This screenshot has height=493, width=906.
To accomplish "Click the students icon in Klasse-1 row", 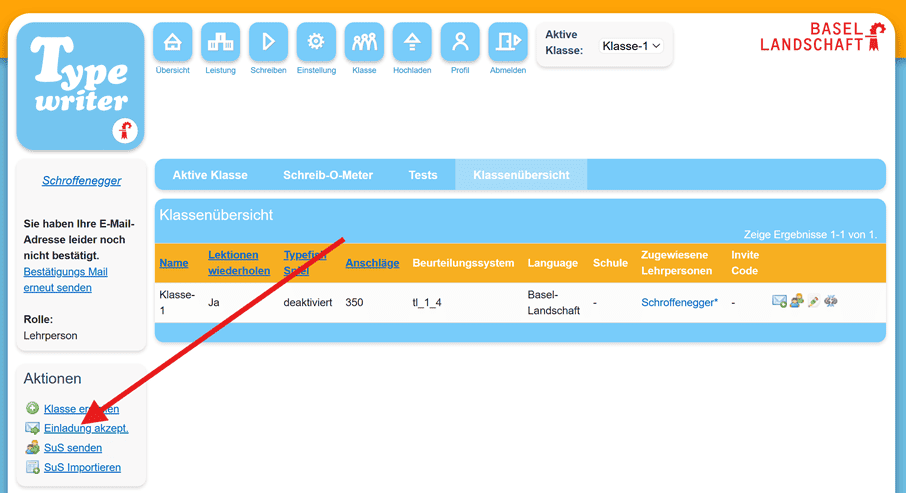I will tap(796, 301).
